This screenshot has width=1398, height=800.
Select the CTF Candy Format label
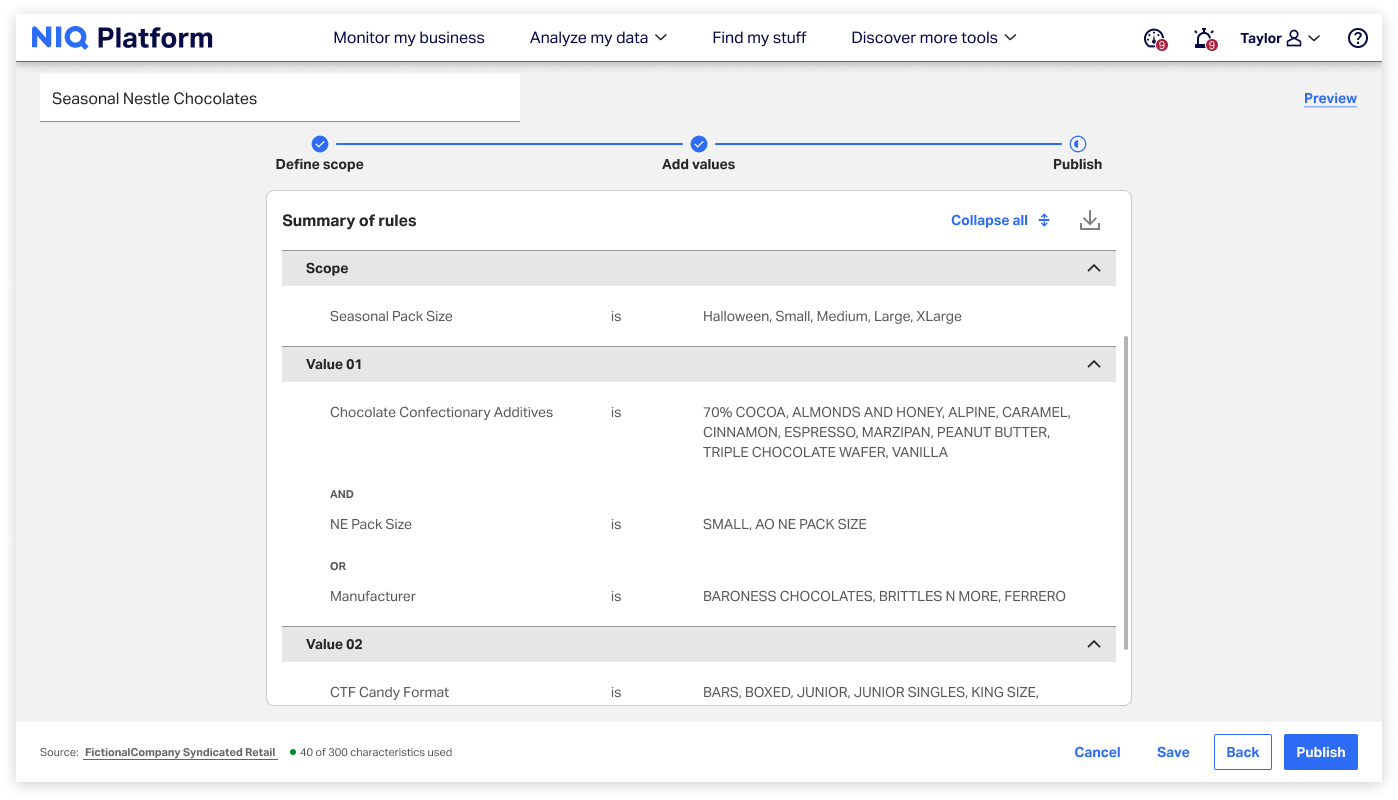tap(390, 692)
